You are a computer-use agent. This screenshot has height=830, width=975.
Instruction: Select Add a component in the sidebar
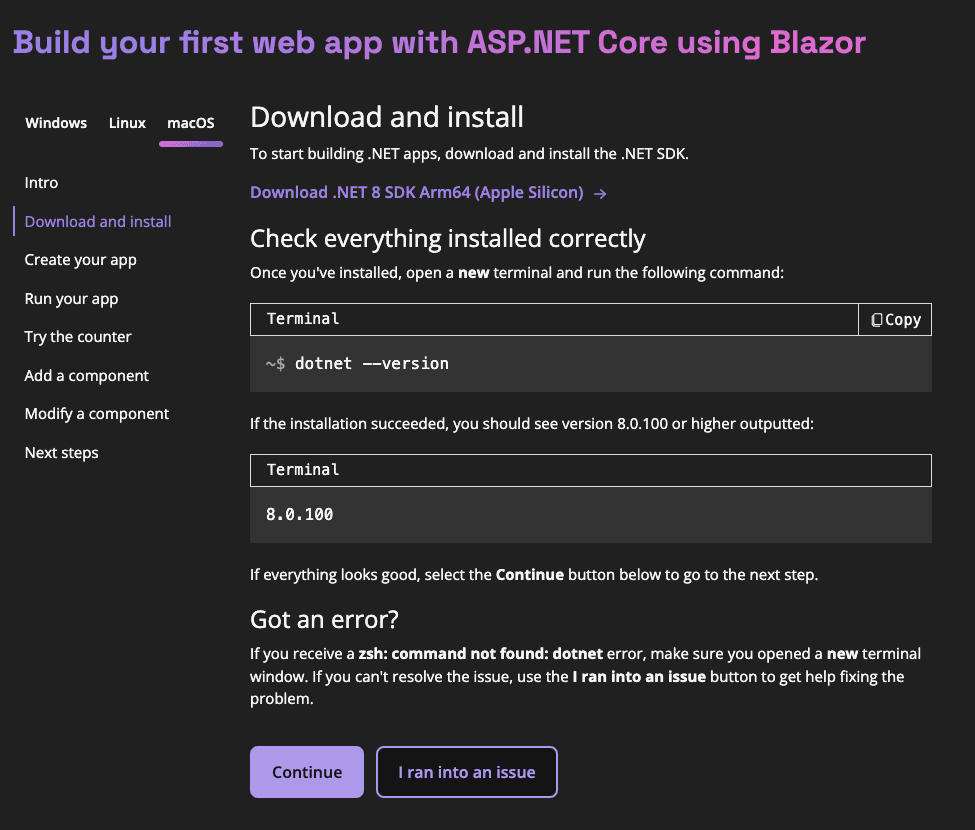(x=86, y=375)
